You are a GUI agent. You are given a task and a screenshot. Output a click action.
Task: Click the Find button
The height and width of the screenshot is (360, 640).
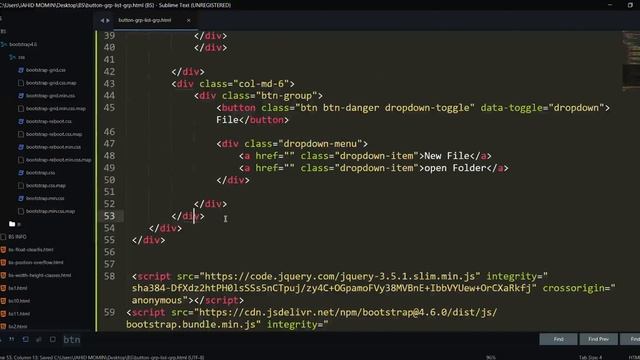[558, 339]
